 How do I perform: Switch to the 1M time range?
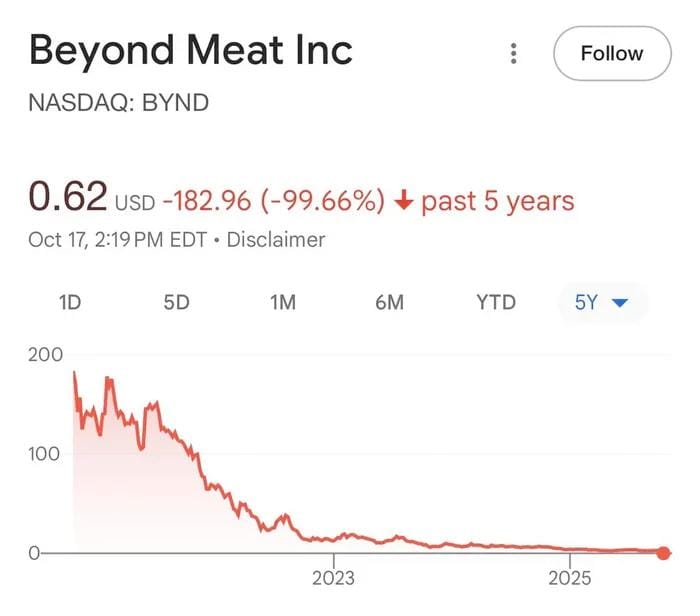(283, 302)
